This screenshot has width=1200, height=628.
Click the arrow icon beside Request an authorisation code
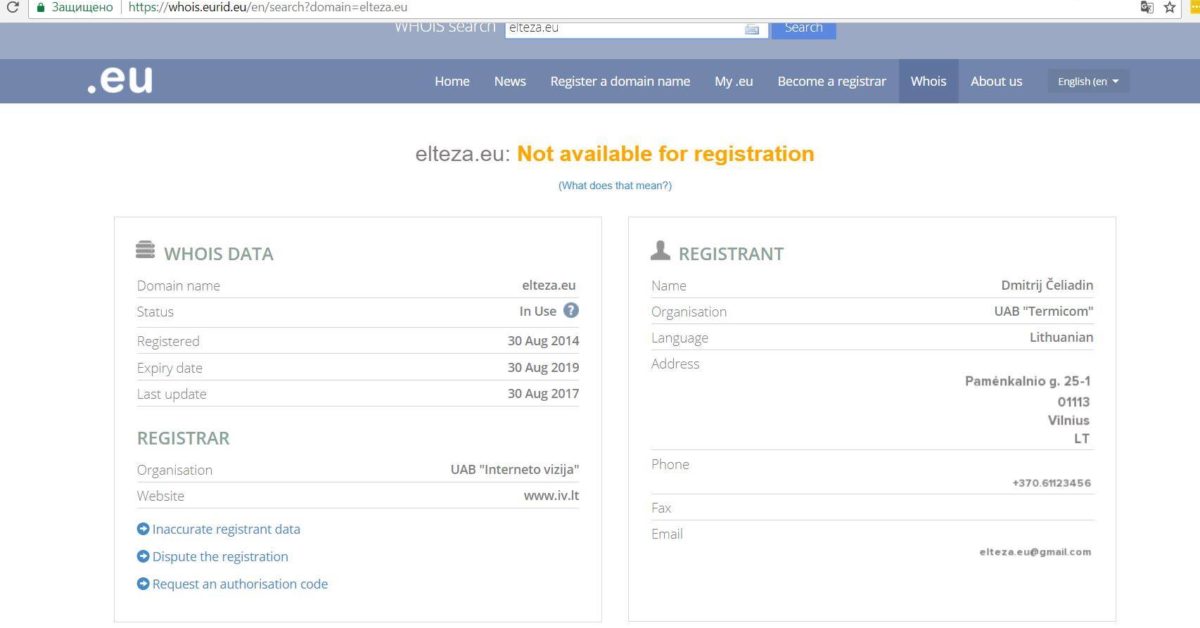[x=143, y=584]
